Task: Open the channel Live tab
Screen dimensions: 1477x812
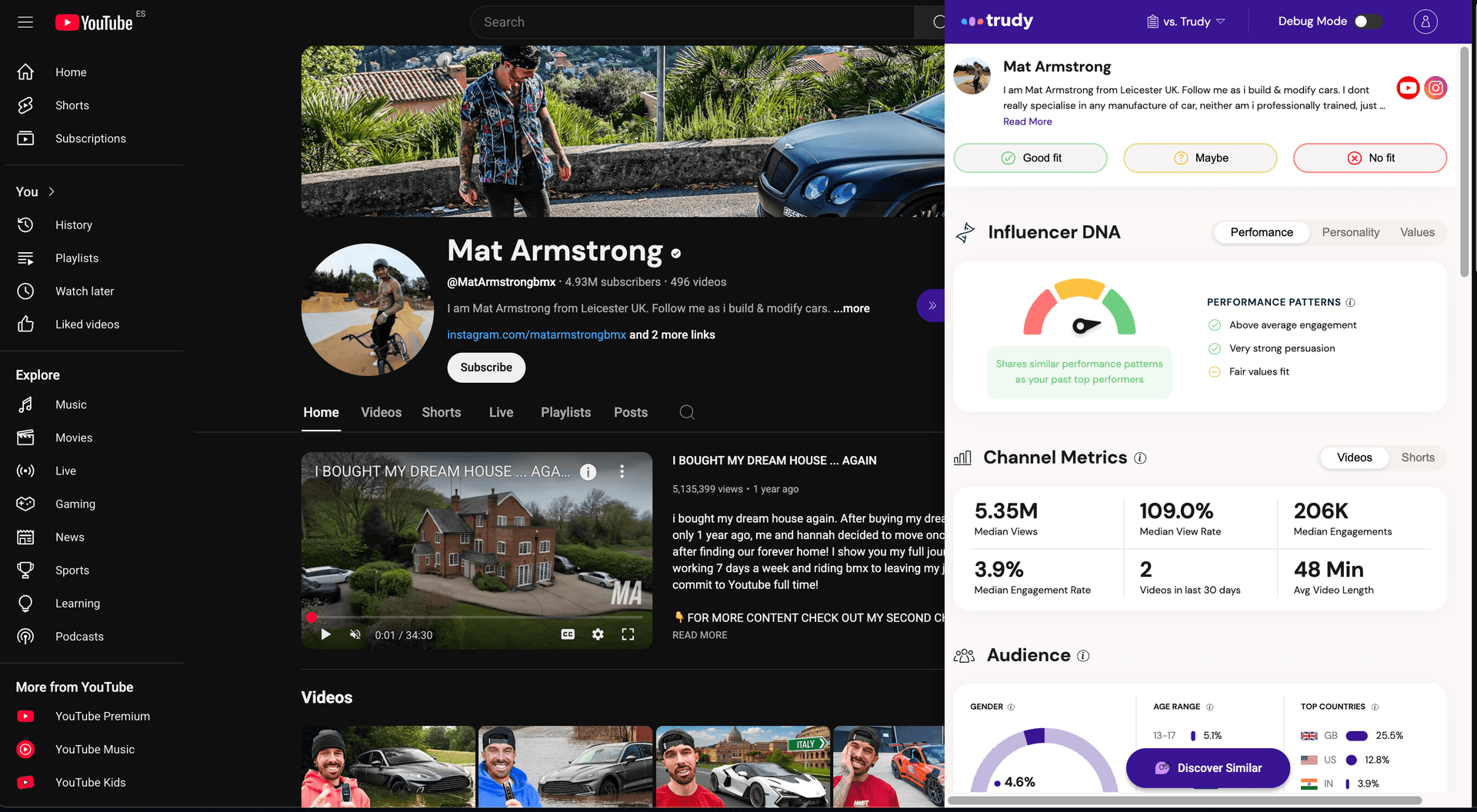Action: (x=501, y=413)
